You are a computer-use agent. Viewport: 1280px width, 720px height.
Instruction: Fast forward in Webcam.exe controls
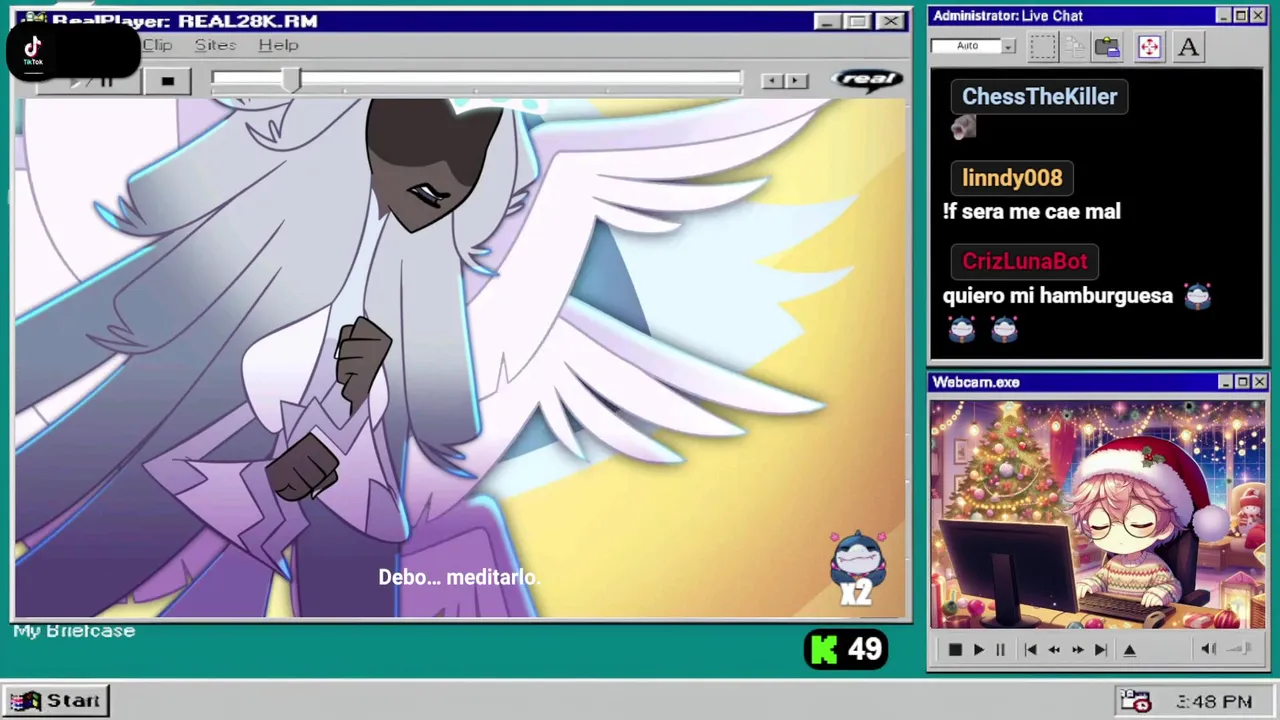pos(1077,650)
